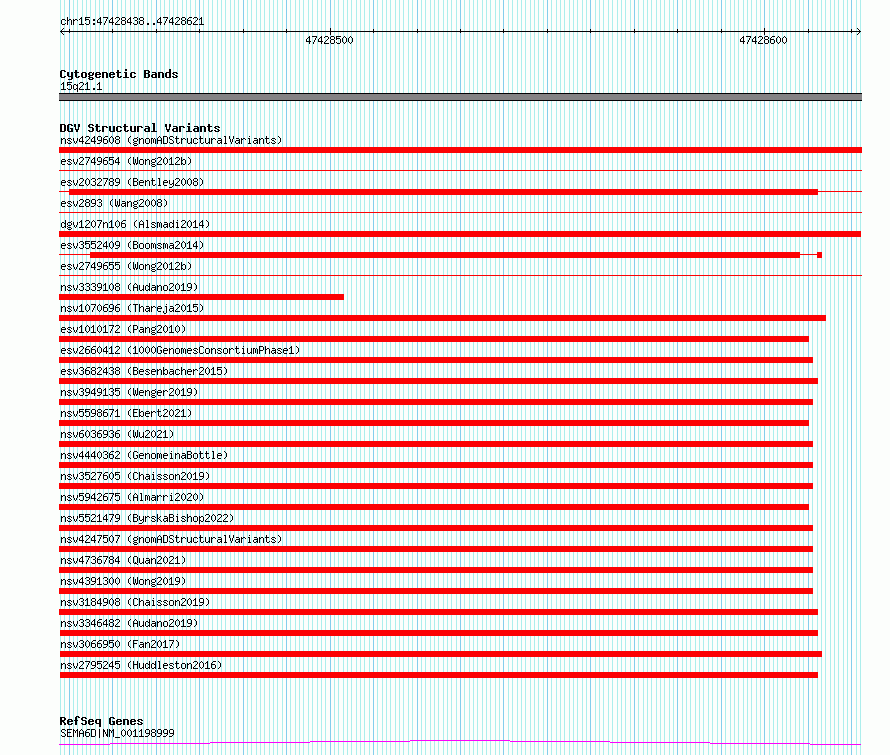Click the 47428500 ruler coordinate
Viewport: 890px width, 755px height.
tap(329, 40)
